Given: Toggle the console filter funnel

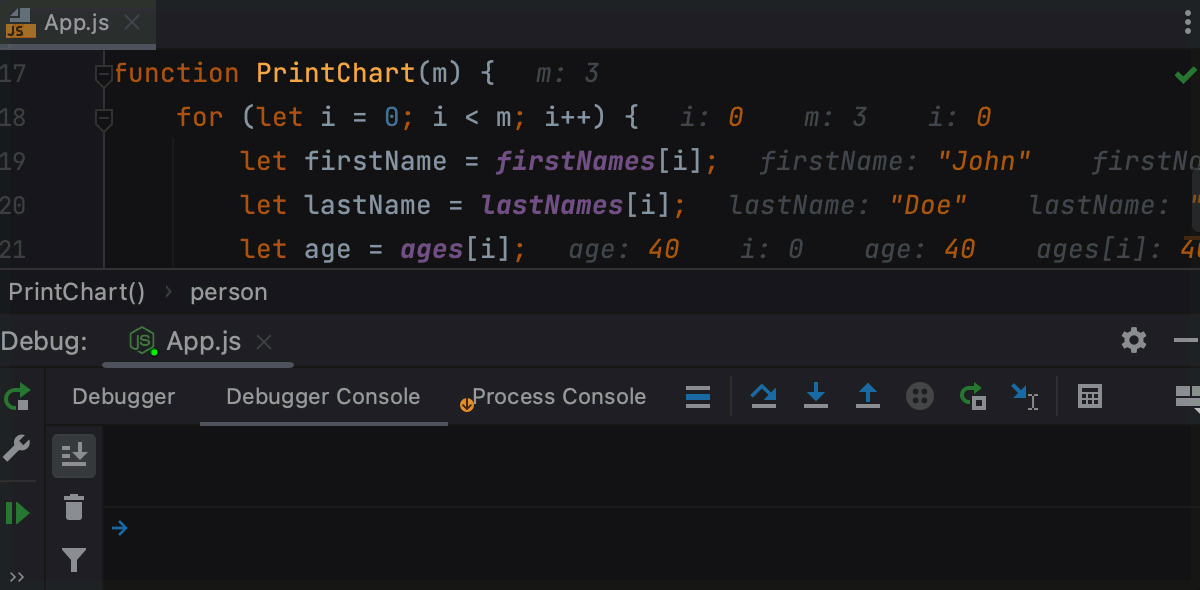Looking at the screenshot, I should 74,560.
